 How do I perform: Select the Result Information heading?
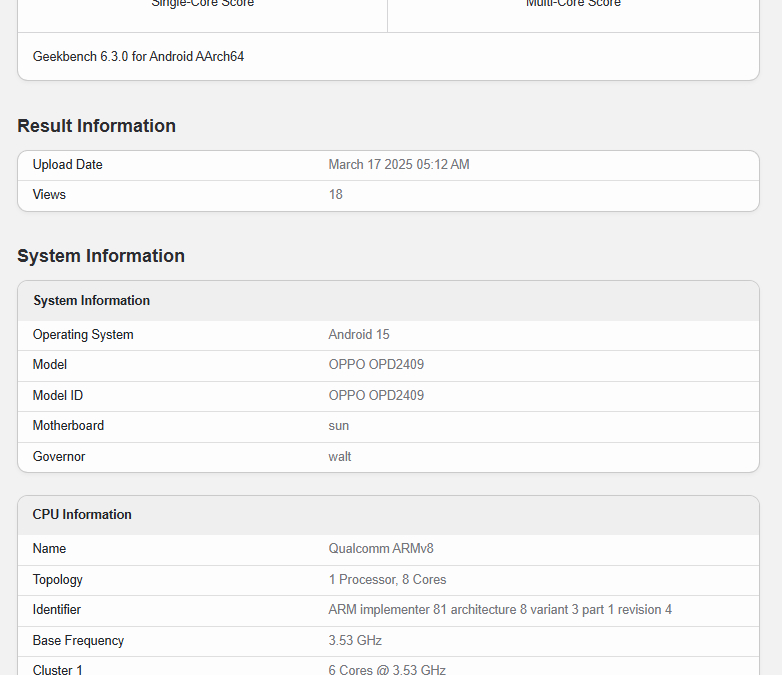coord(96,126)
